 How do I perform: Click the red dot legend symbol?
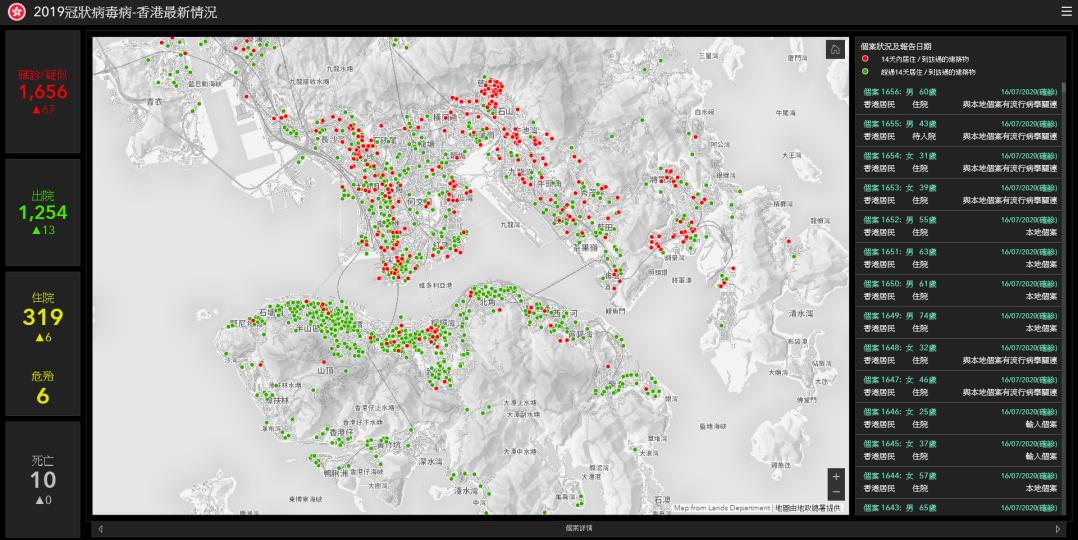865,60
